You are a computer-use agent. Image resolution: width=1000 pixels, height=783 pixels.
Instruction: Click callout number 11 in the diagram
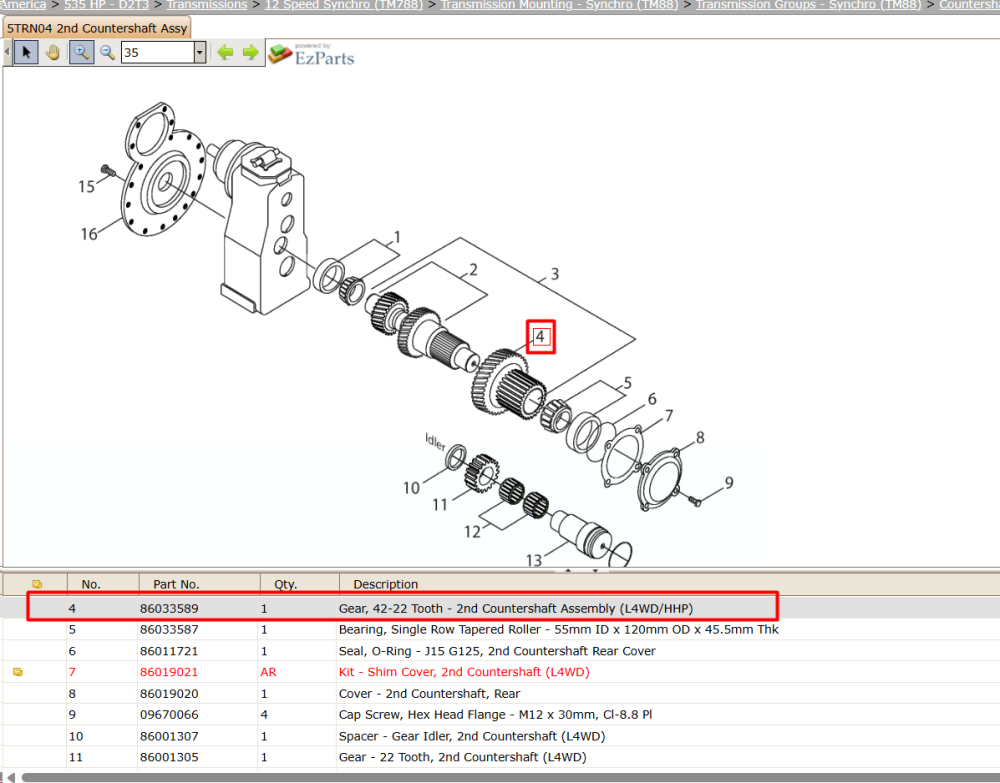coord(440,505)
